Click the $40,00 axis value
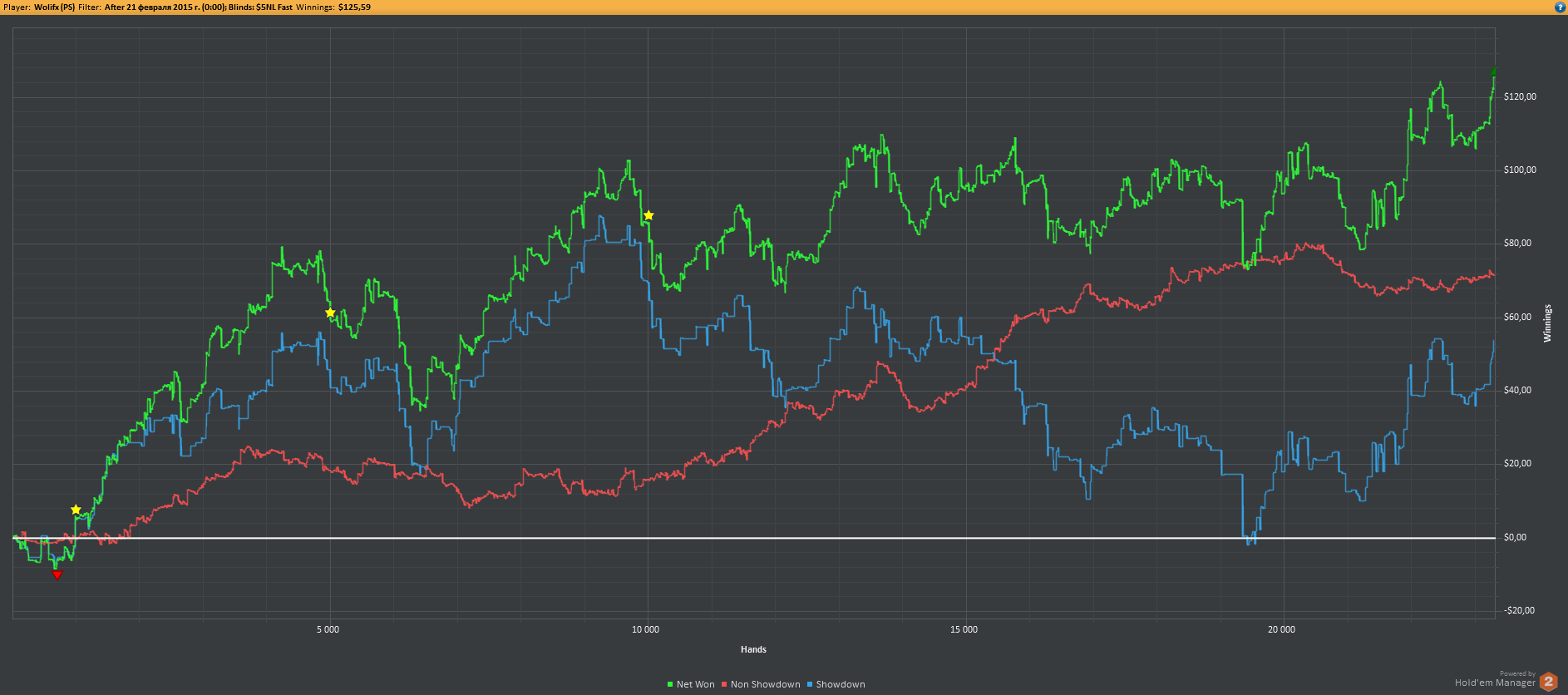The width and height of the screenshot is (1568, 695). (x=1517, y=390)
